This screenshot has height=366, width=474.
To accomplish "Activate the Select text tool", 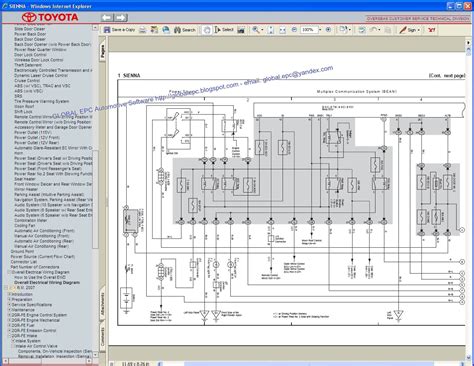I will pyautogui.click(x=224, y=30).
